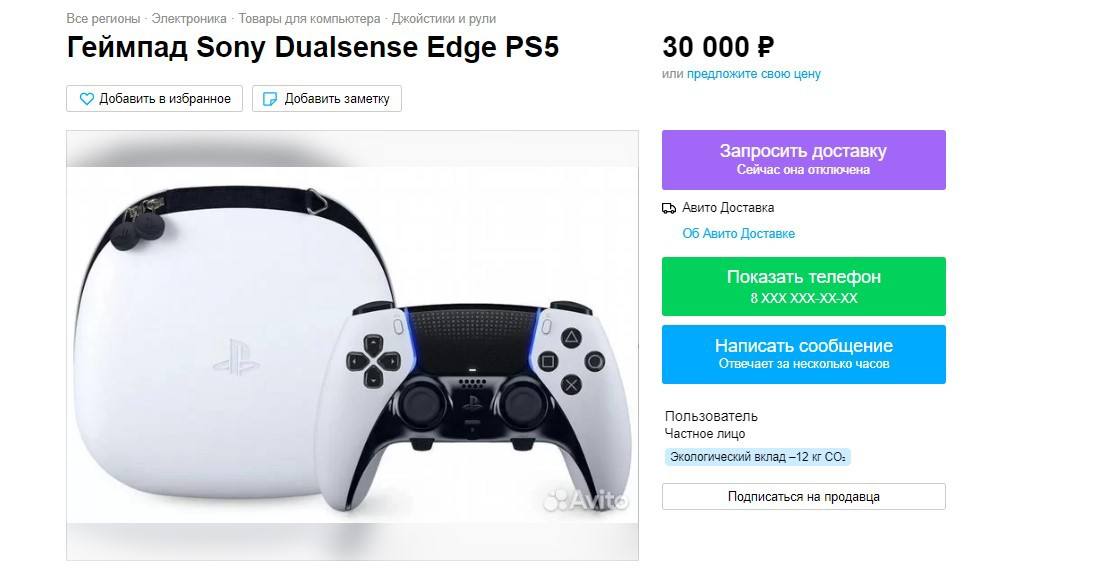The image size is (1119, 575).
Task: Navigate to Джойстики и рули category
Action: 443,19
